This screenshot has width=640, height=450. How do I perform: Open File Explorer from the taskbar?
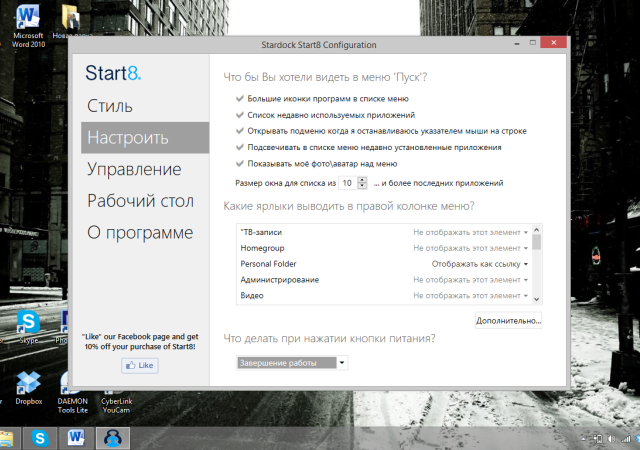7,439
